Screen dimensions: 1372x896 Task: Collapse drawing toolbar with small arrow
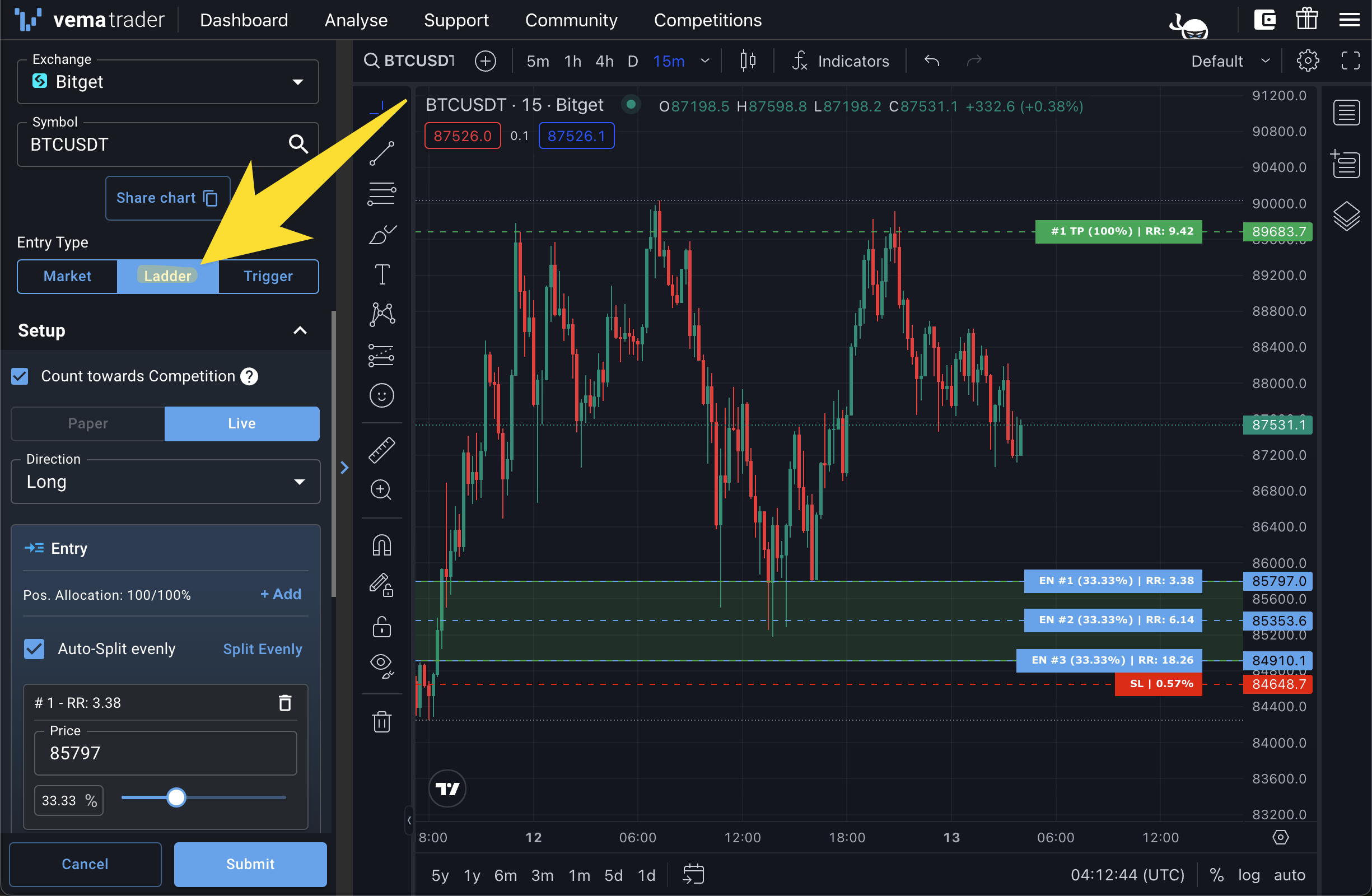409,819
